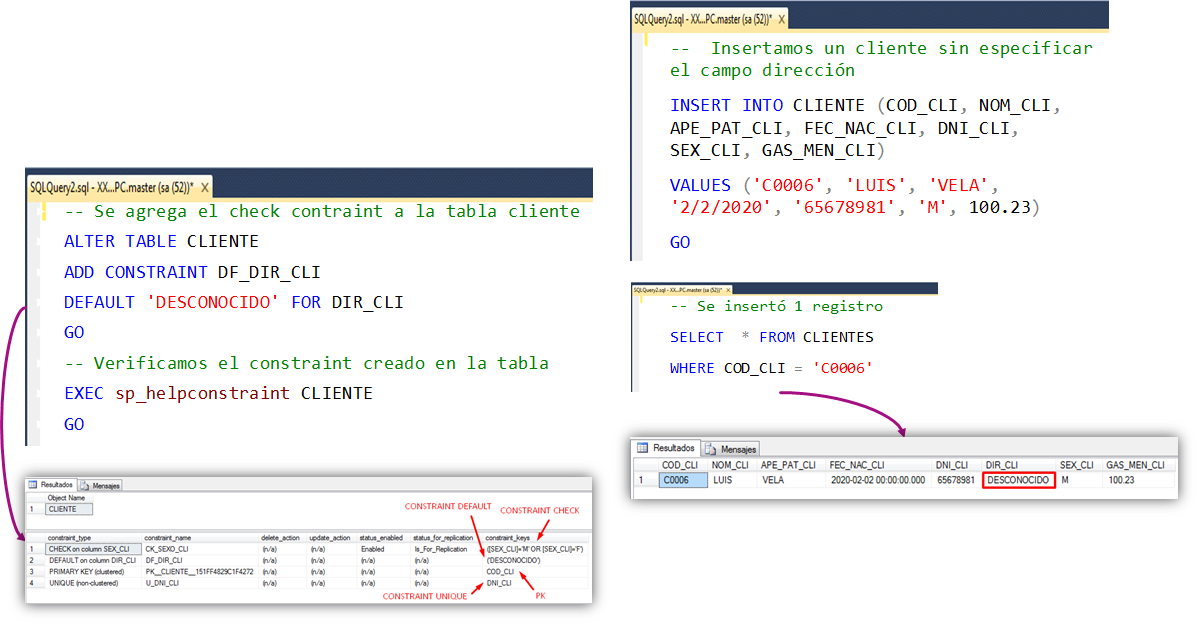
Task: Select the CLIENTE cell under Object Name
Action: pyautogui.click(x=68, y=510)
